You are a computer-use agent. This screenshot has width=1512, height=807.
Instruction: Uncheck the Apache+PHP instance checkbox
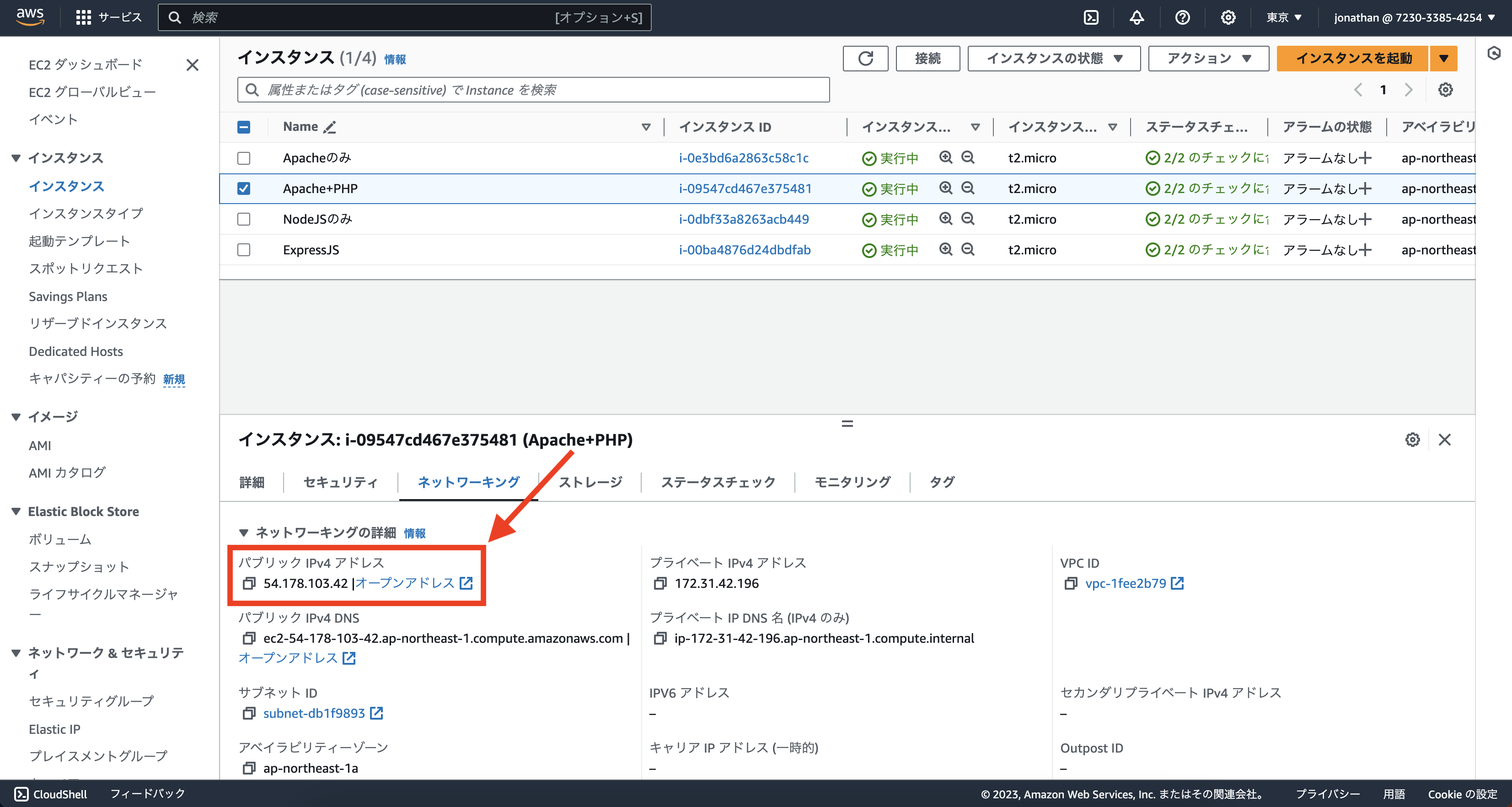[x=244, y=188]
